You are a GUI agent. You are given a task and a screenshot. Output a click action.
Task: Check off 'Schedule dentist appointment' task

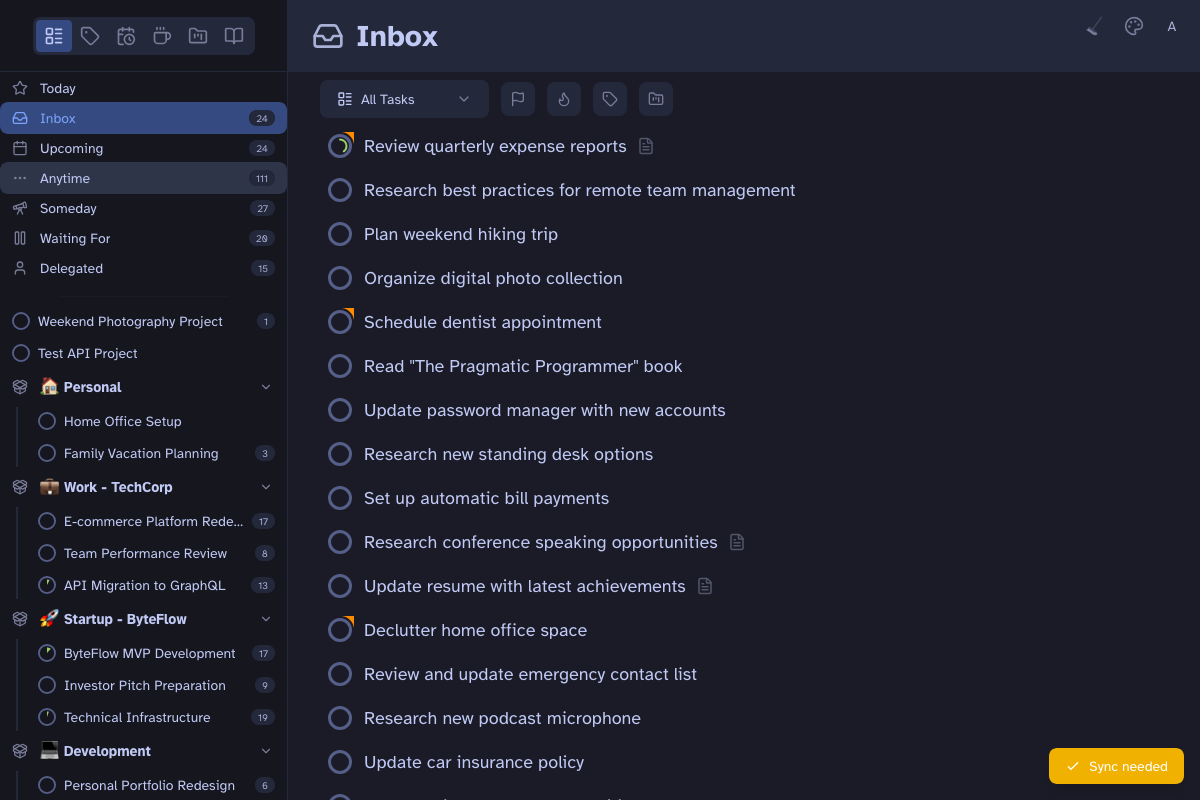click(340, 322)
